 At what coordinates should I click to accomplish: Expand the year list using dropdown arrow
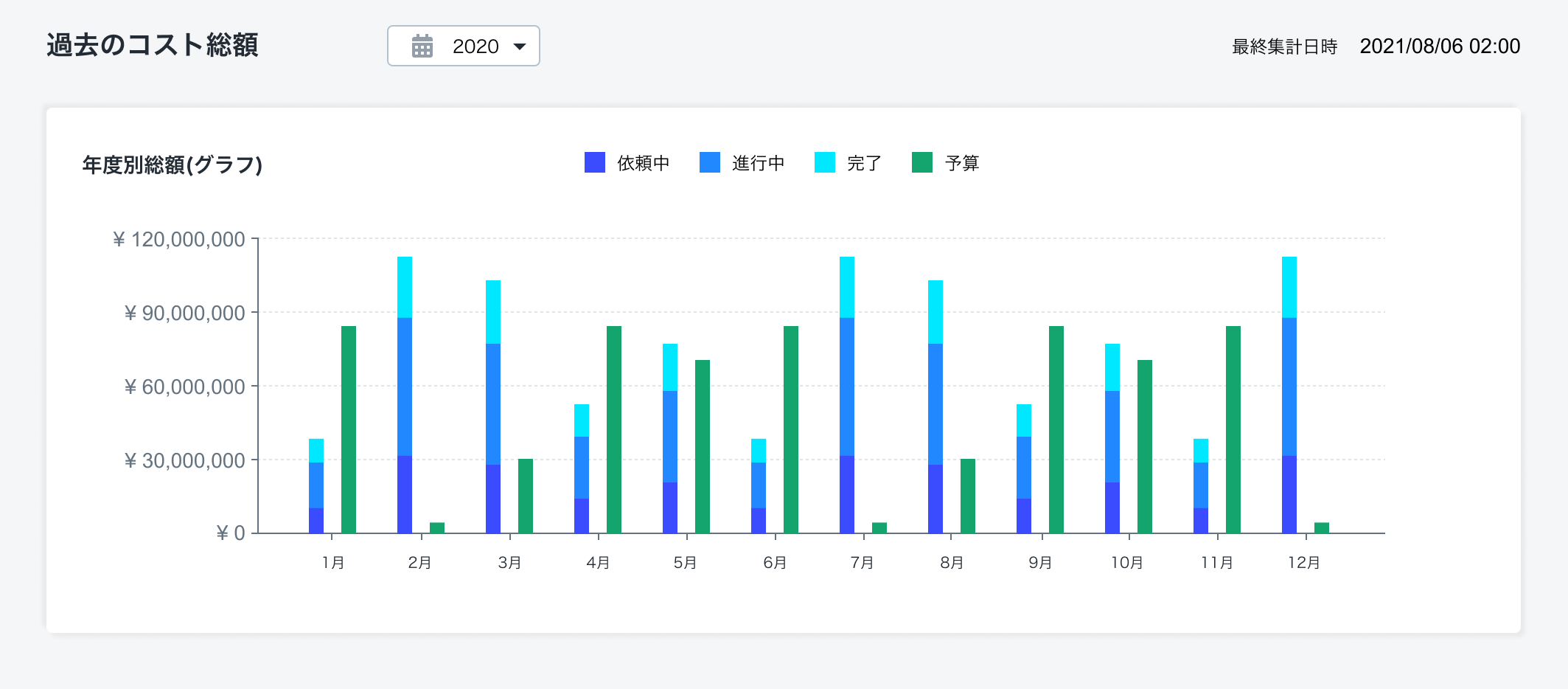[x=520, y=46]
